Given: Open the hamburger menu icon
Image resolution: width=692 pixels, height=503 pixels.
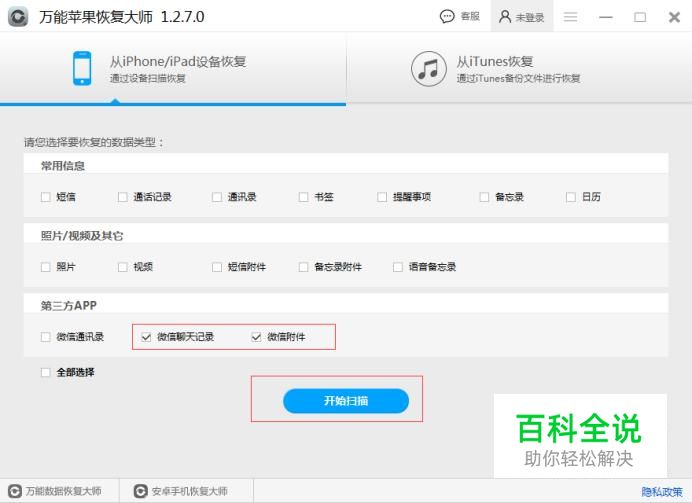Looking at the screenshot, I should 571,17.
